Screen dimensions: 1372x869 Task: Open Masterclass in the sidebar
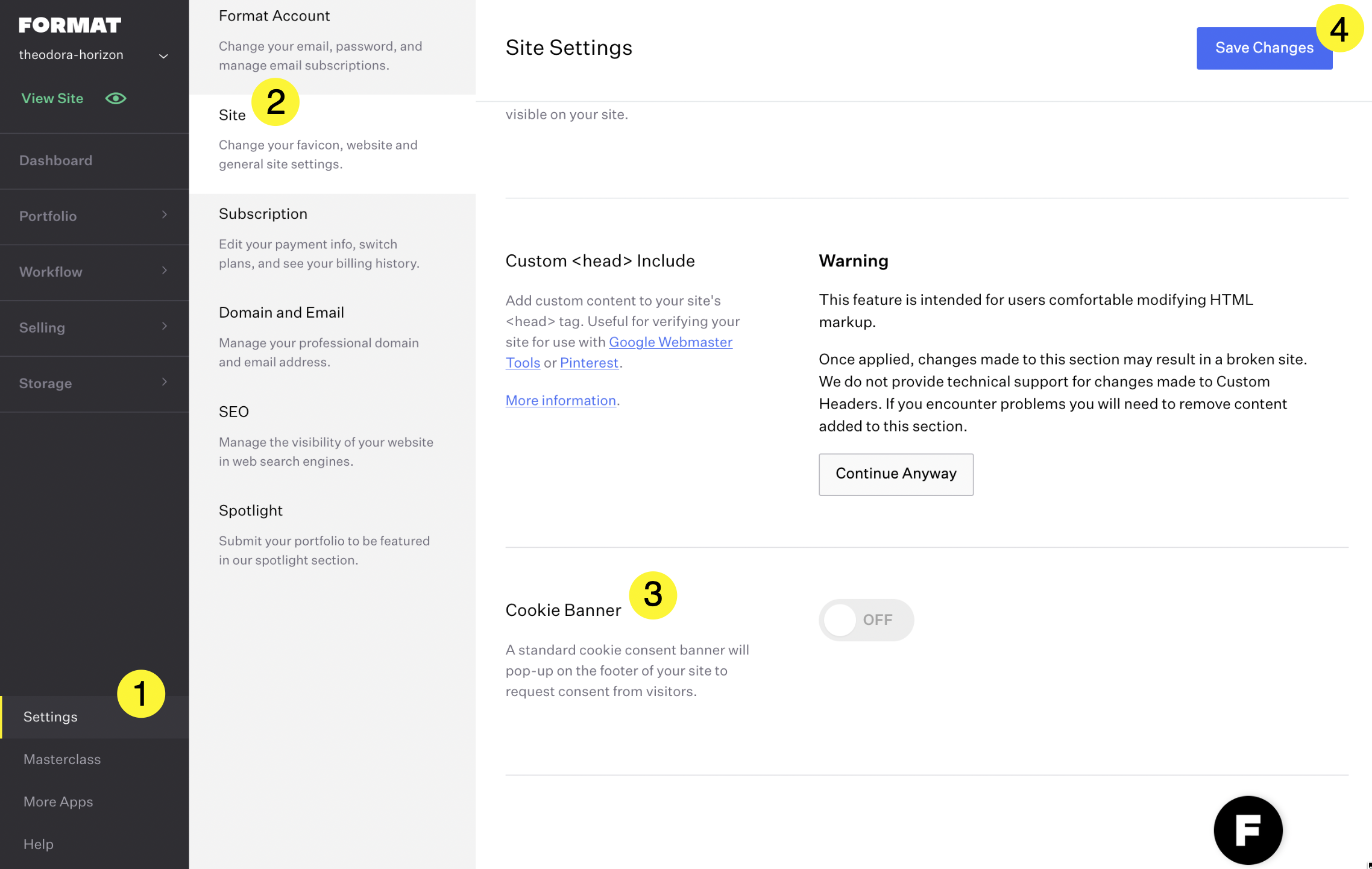point(62,759)
